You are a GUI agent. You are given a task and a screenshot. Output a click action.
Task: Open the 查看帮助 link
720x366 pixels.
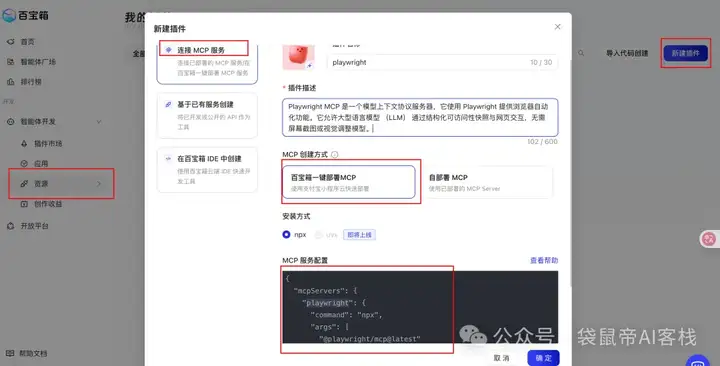544,260
